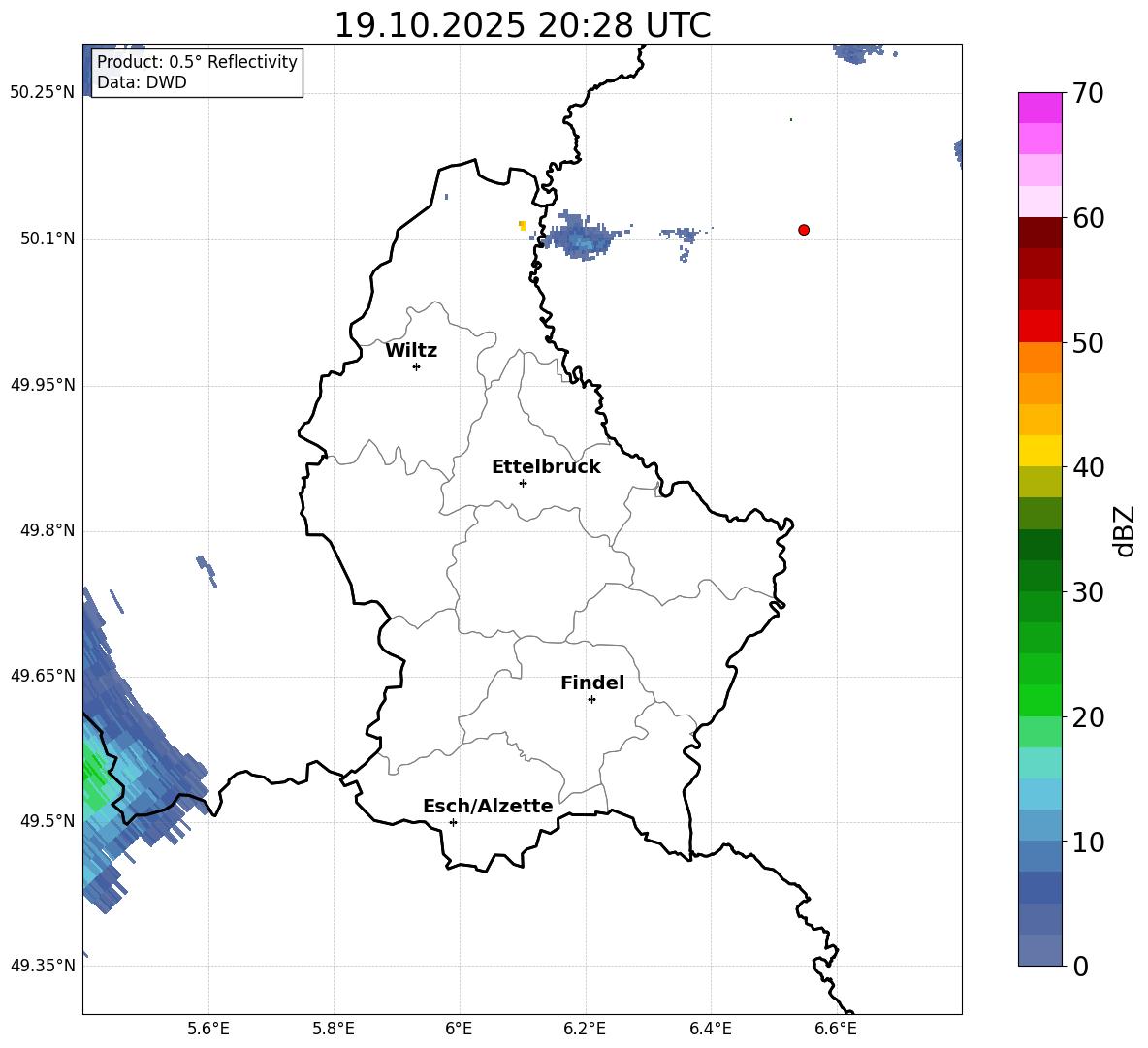Click the magenta swatch at the colorbar top
This screenshot has width=1148, height=1048.
click(1039, 108)
